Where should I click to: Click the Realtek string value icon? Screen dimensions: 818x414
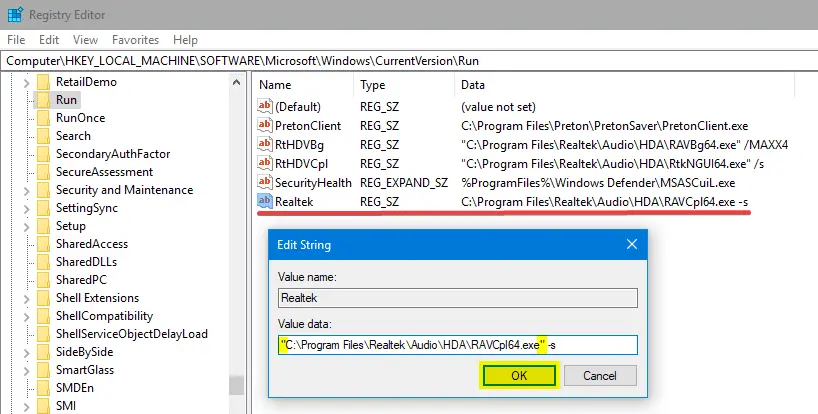pos(264,201)
